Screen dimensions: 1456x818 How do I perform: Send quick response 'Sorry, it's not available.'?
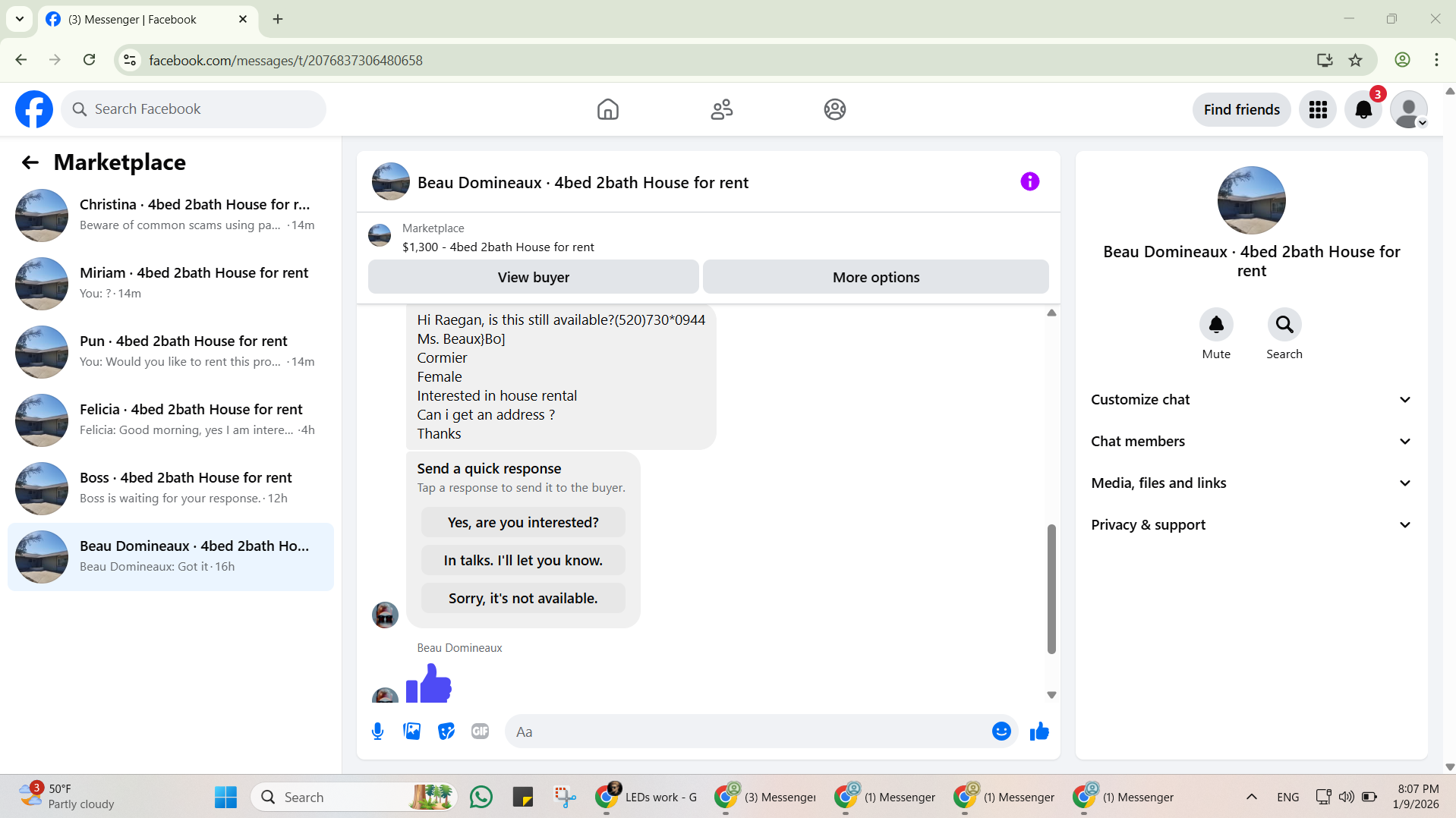[x=523, y=599]
